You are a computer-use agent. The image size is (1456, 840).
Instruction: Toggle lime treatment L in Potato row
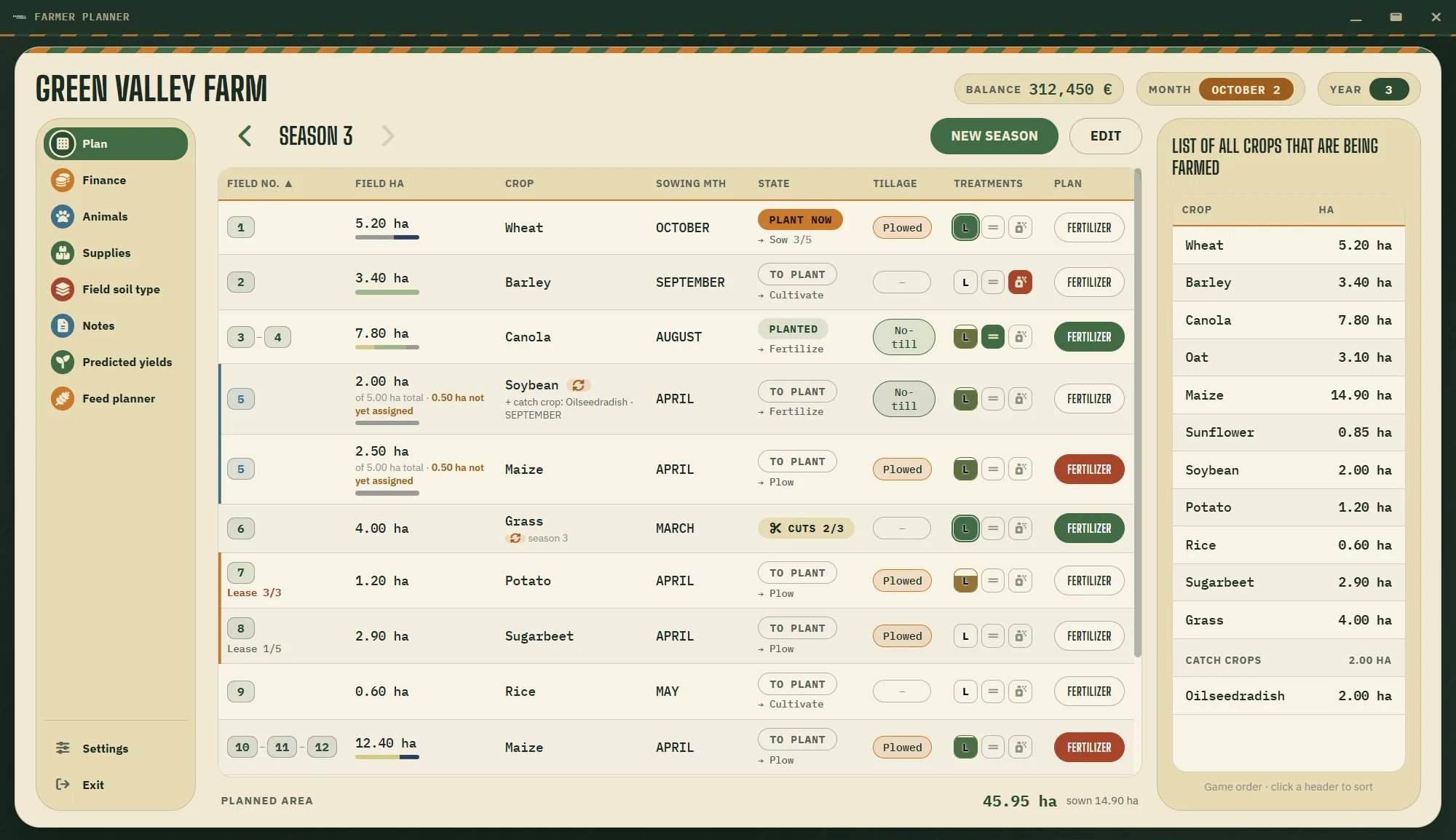(965, 581)
